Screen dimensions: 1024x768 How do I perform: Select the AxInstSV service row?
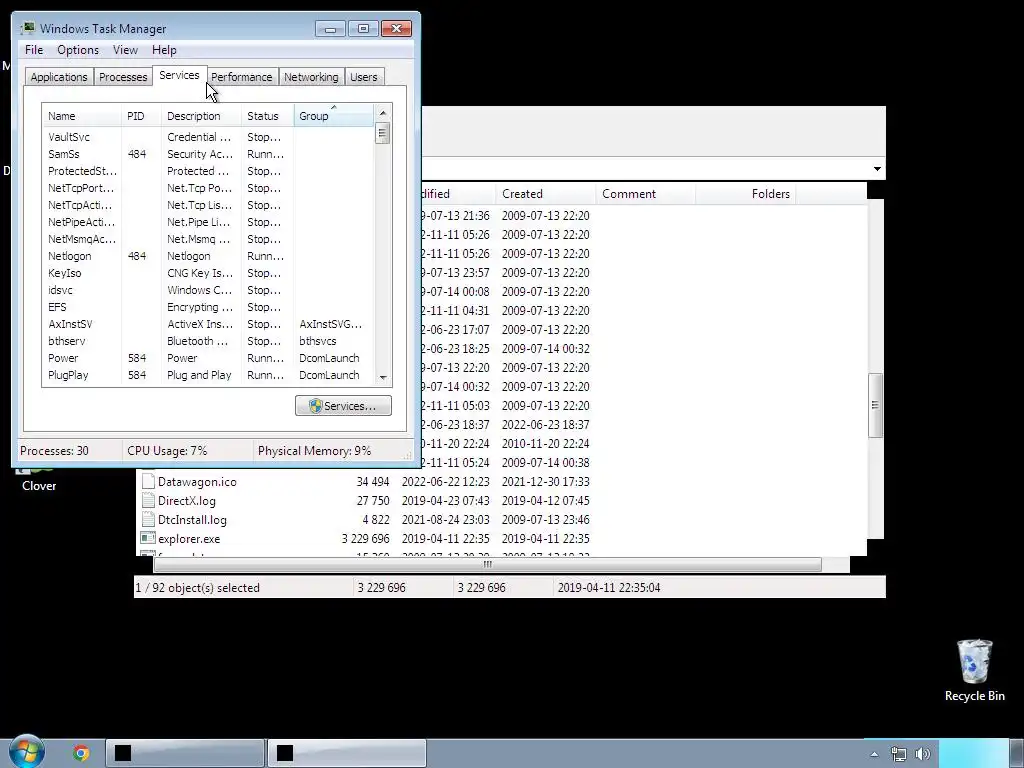(x=208, y=324)
